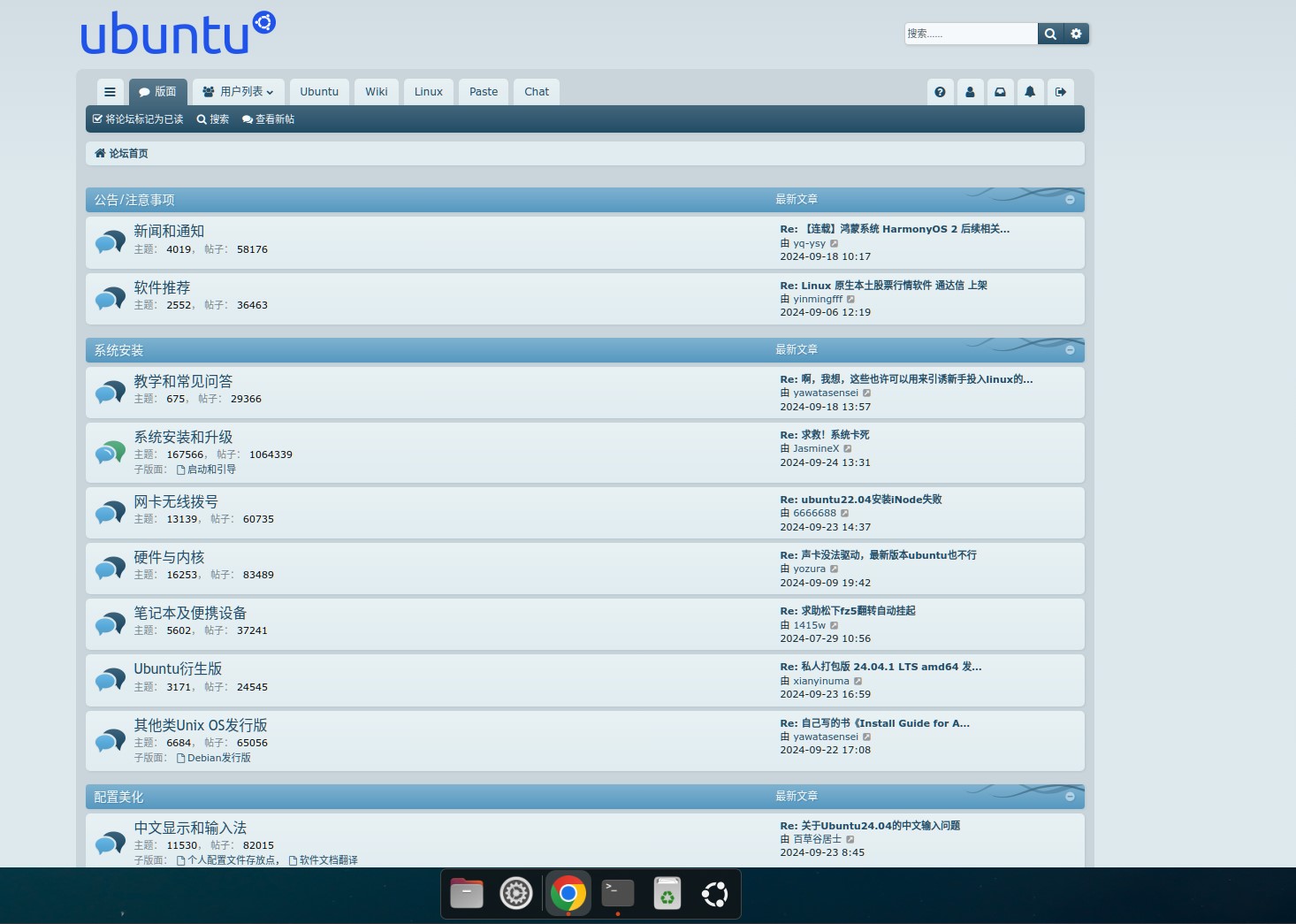Open the 笔记本及便携设备 forum
1296x924 pixels.
coord(190,613)
